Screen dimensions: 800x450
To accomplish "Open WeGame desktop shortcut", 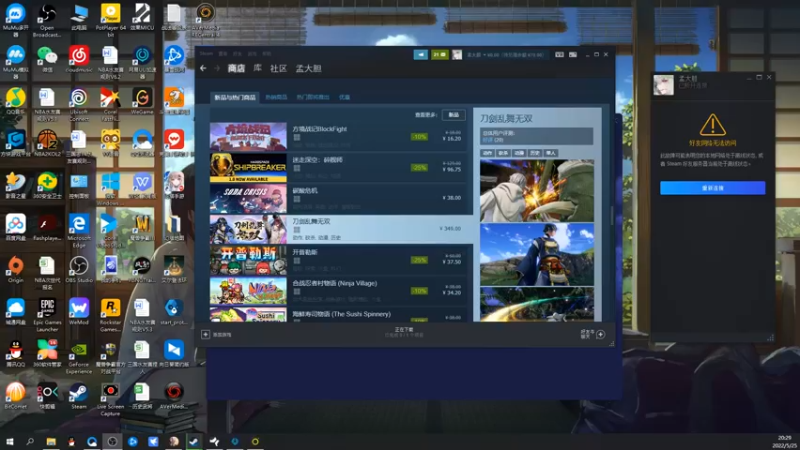I will [x=142, y=101].
